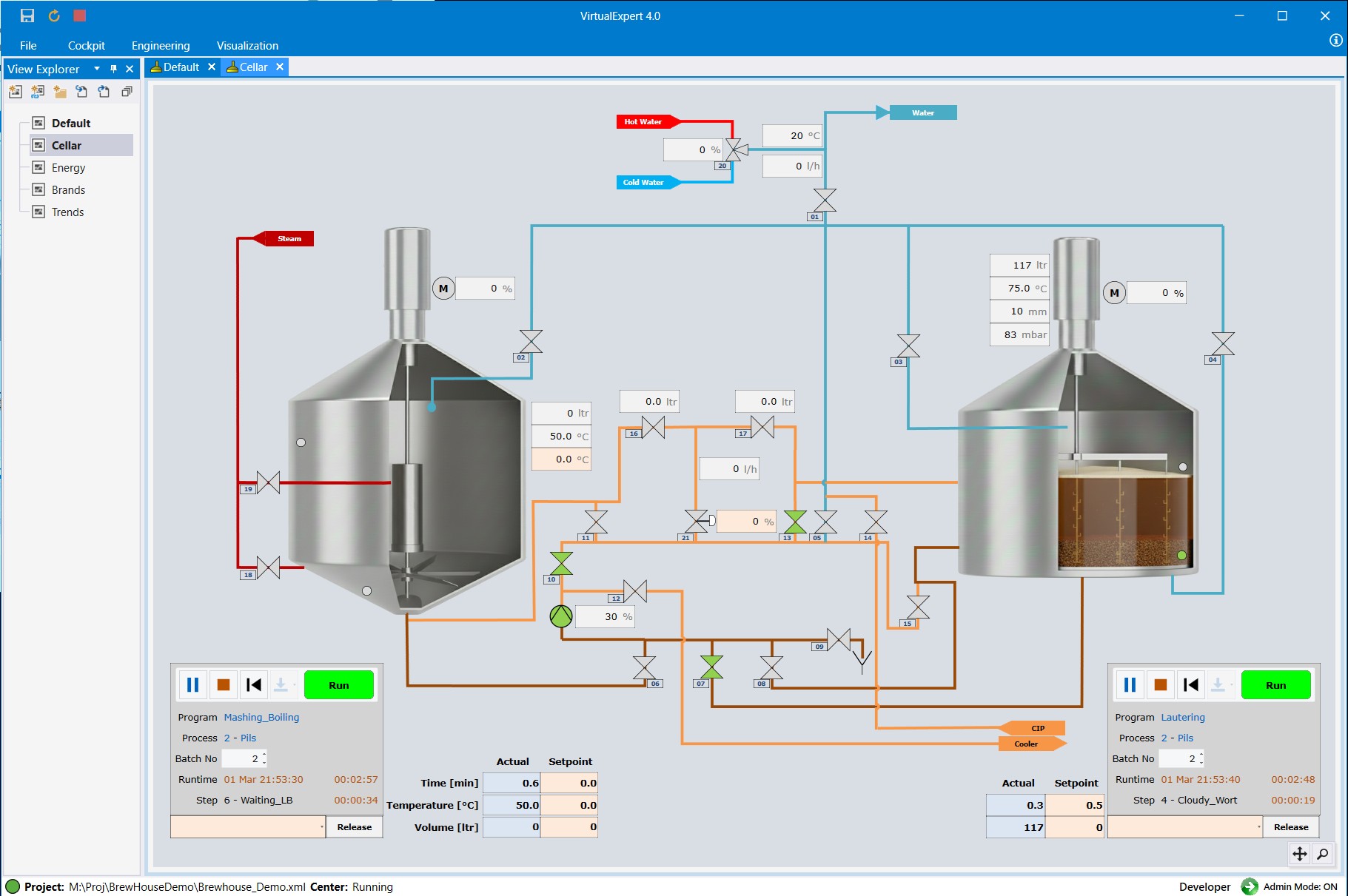The image size is (1348, 896).
Task: Stop the Lautering program
Action: coord(1160,685)
